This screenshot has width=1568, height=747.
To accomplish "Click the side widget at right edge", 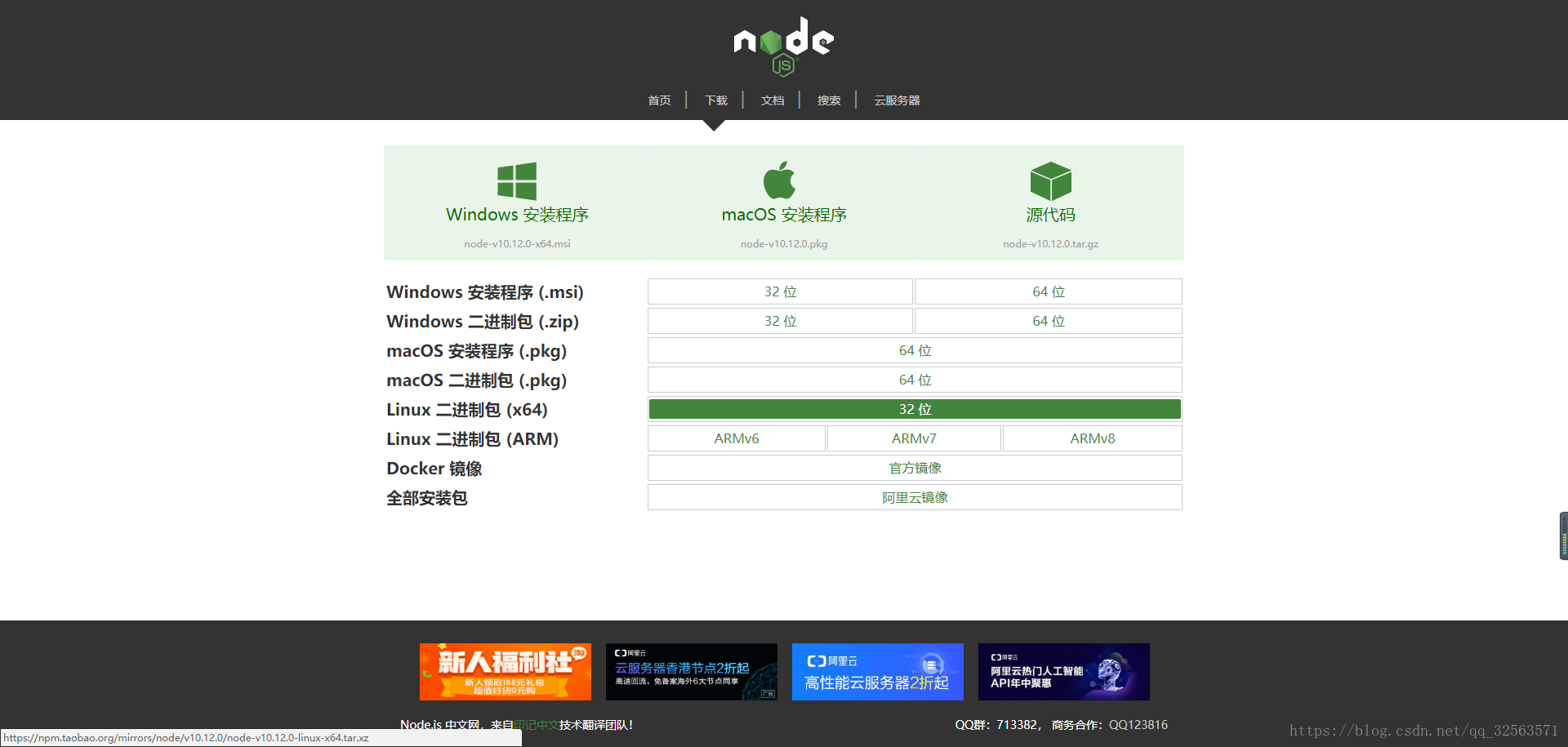I will click(1564, 536).
